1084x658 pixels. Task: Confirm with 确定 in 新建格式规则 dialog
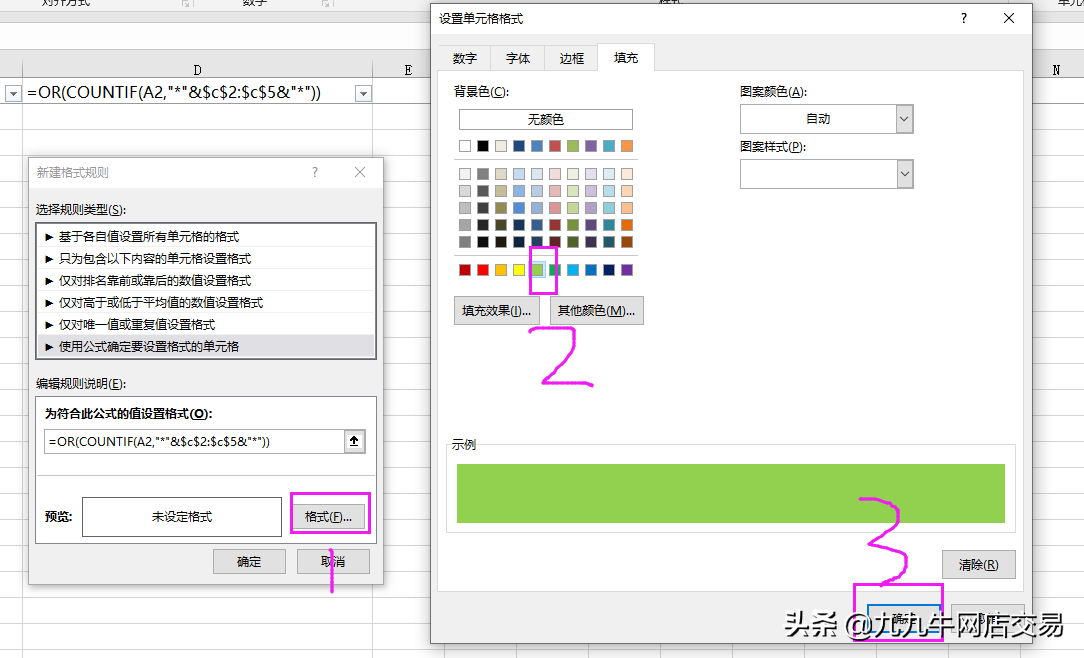coord(249,562)
